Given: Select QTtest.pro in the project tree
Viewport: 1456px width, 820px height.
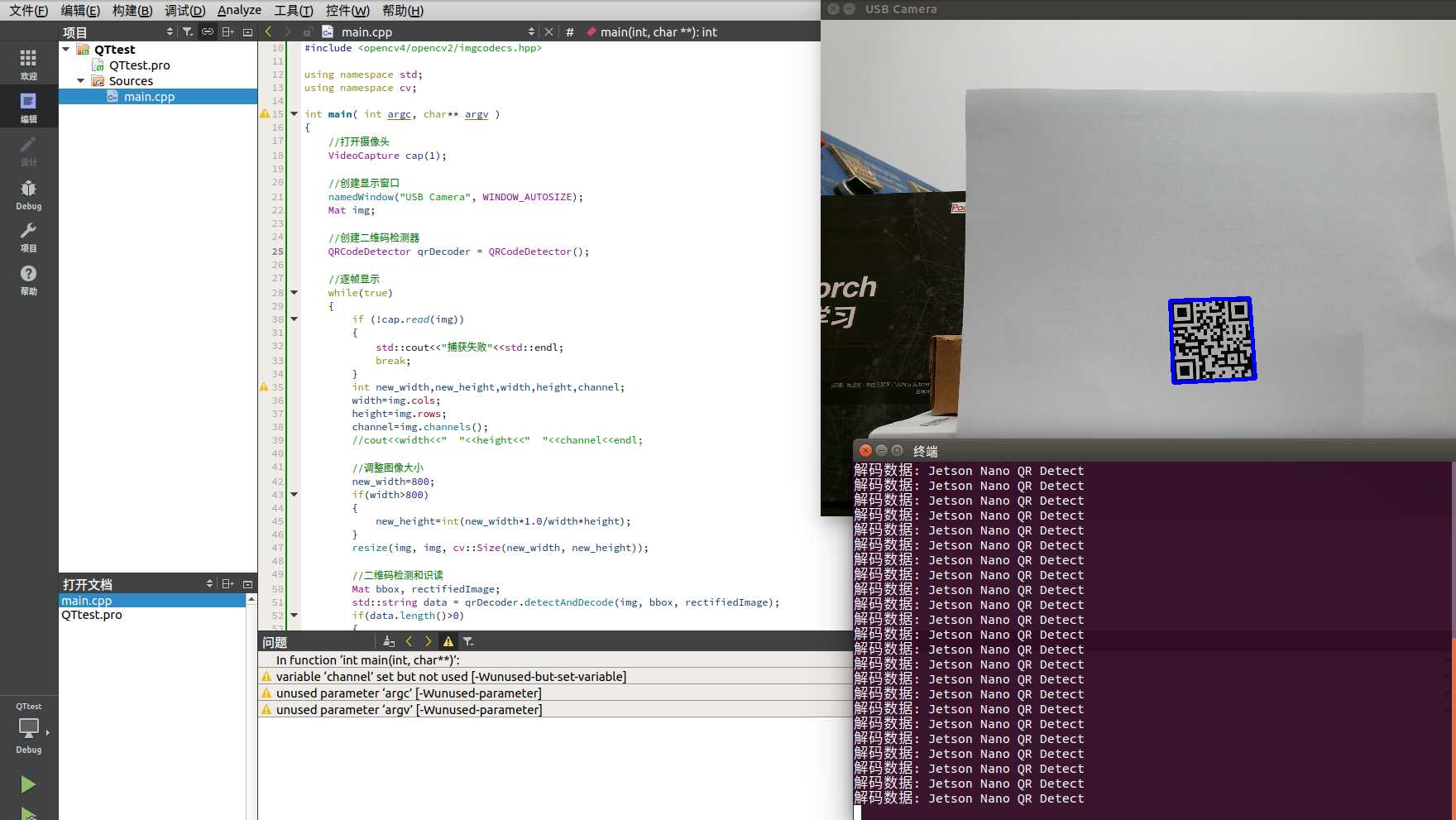Looking at the screenshot, I should point(139,65).
